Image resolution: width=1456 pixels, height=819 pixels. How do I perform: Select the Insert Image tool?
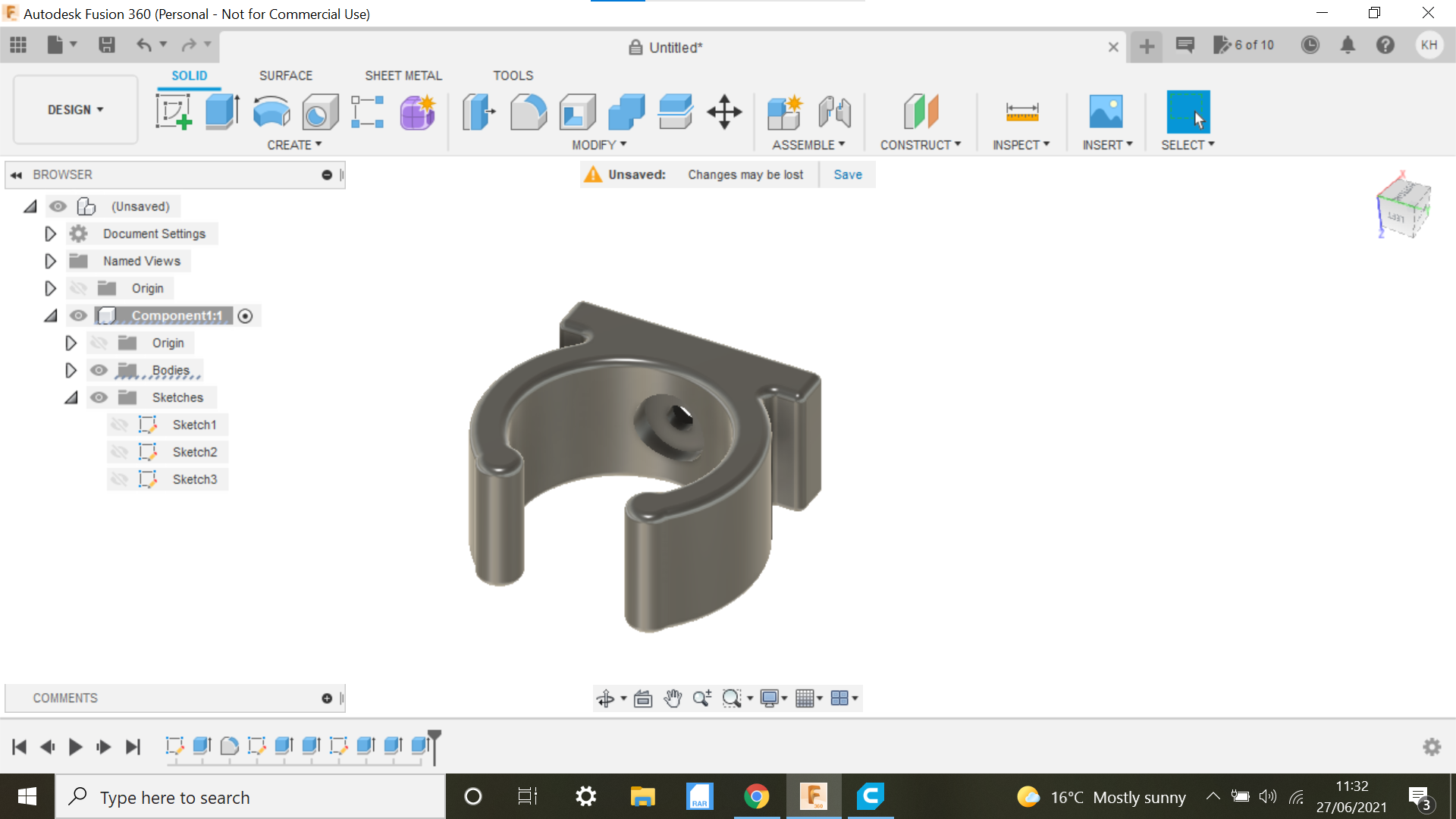pos(1106,112)
